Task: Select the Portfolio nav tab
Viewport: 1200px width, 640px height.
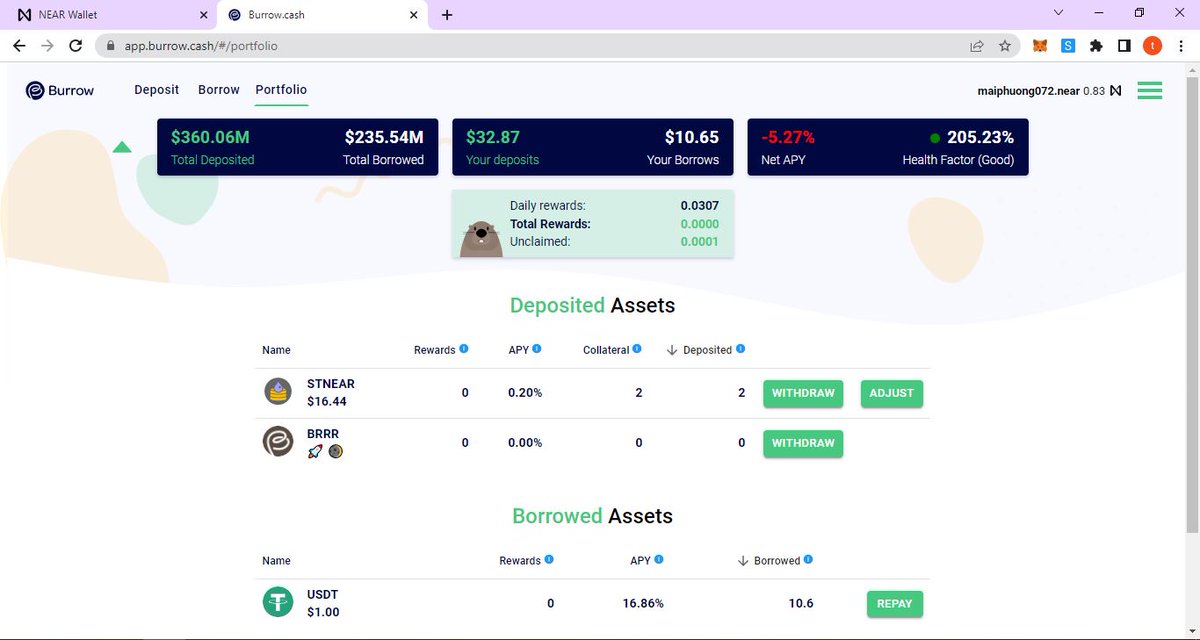Action: tap(281, 89)
